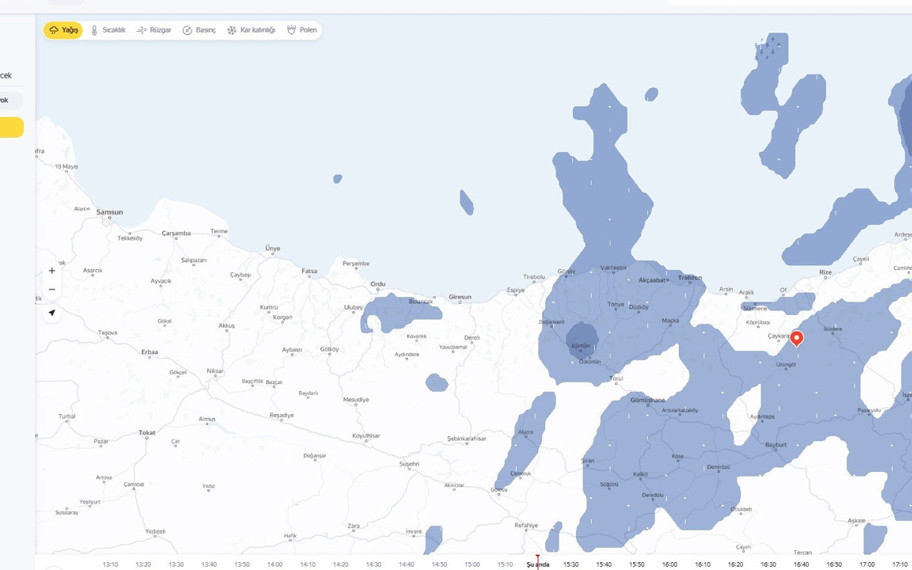The height and width of the screenshot is (570, 912).
Task: Show the Rüzgar wind layer
Action: click(154, 30)
